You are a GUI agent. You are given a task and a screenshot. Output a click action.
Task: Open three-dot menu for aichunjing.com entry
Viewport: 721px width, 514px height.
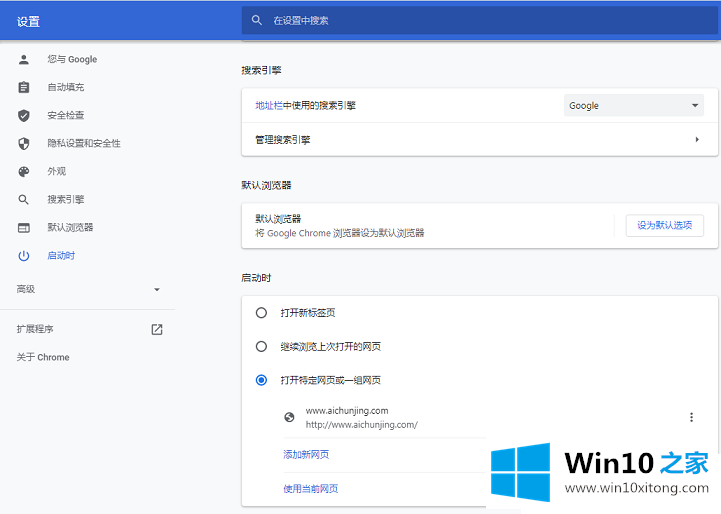(691, 417)
